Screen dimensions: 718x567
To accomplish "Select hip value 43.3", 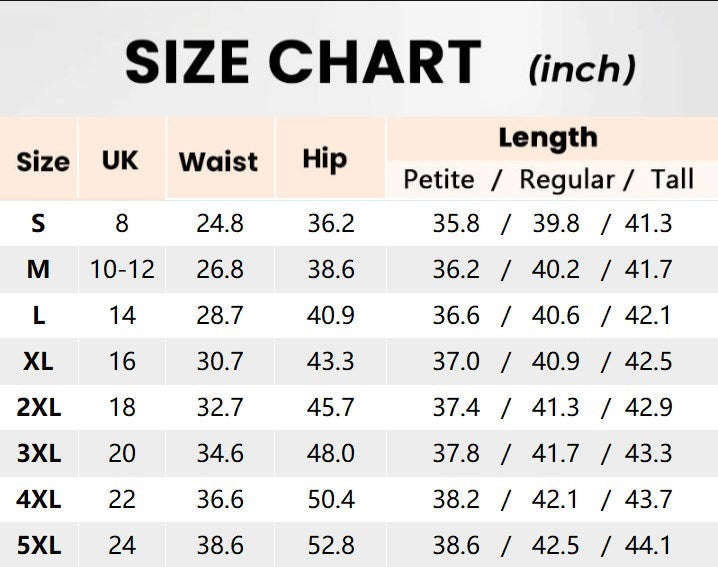I will pos(330,361).
